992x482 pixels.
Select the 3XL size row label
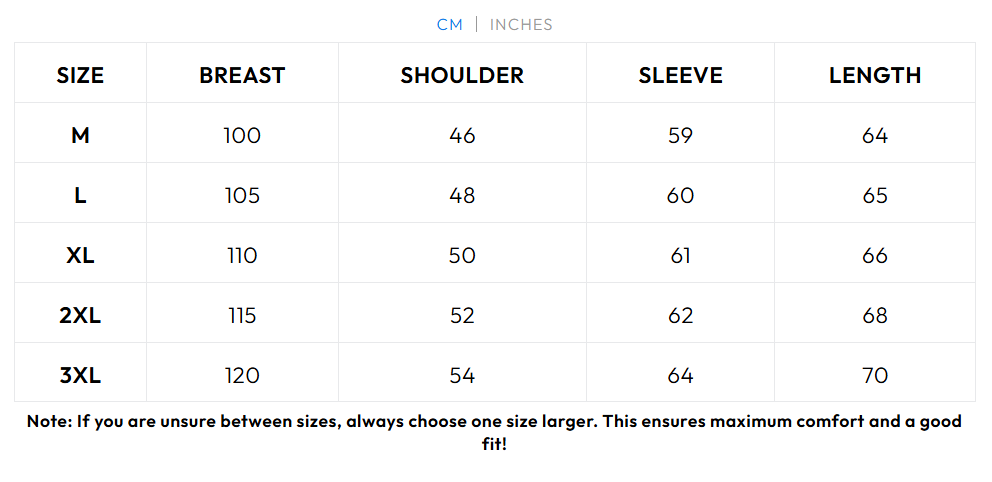tap(80, 375)
